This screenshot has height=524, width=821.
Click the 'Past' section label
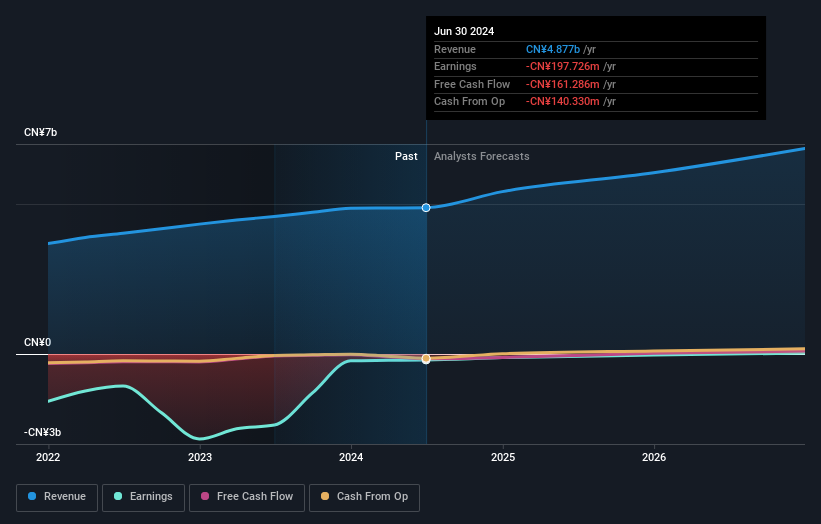point(406,156)
